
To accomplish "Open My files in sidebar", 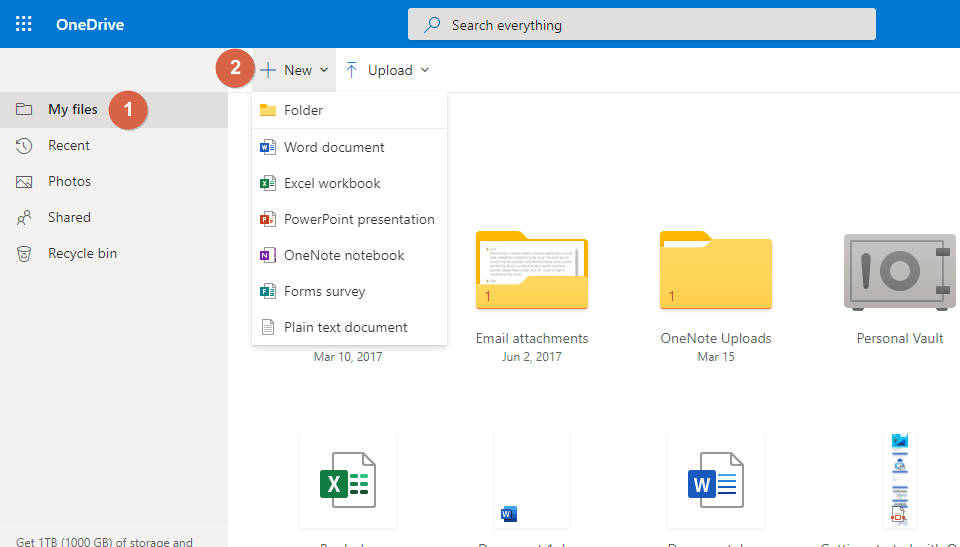I will pyautogui.click(x=114, y=110).
